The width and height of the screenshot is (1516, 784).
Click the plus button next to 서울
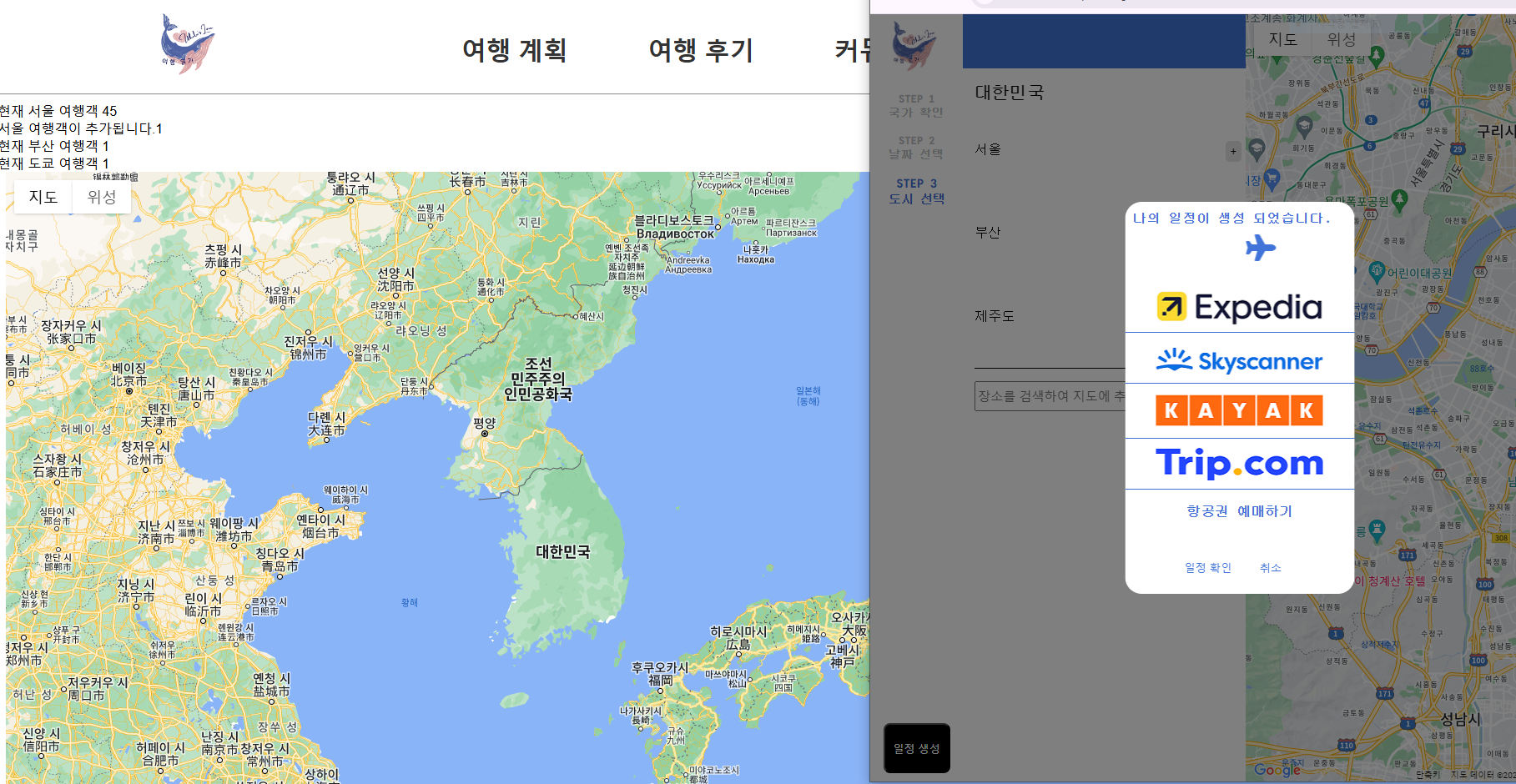tap(1233, 152)
